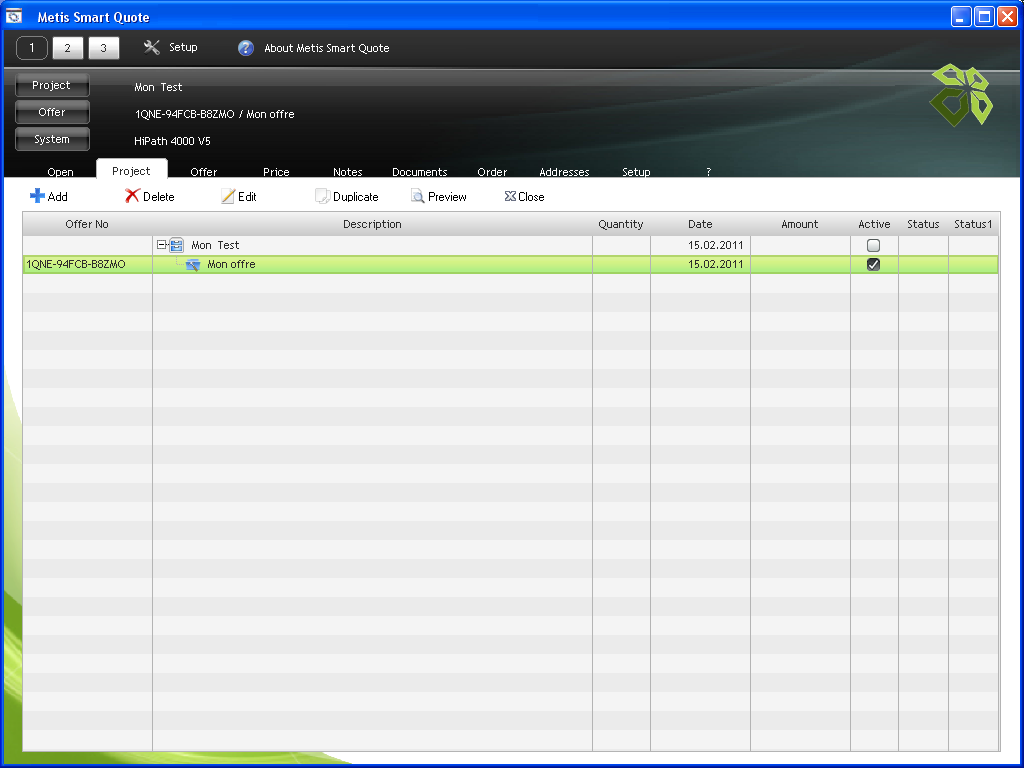Click the Project side button
Viewport: 1024px width, 768px height.
coord(52,85)
